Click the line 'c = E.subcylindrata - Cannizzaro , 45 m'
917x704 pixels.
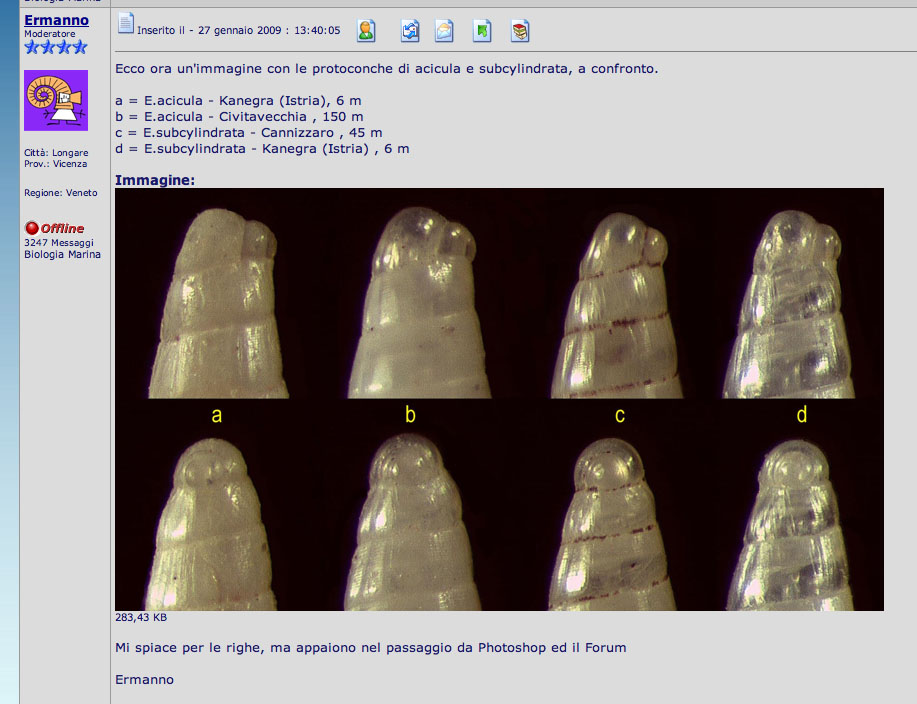[249, 133]
